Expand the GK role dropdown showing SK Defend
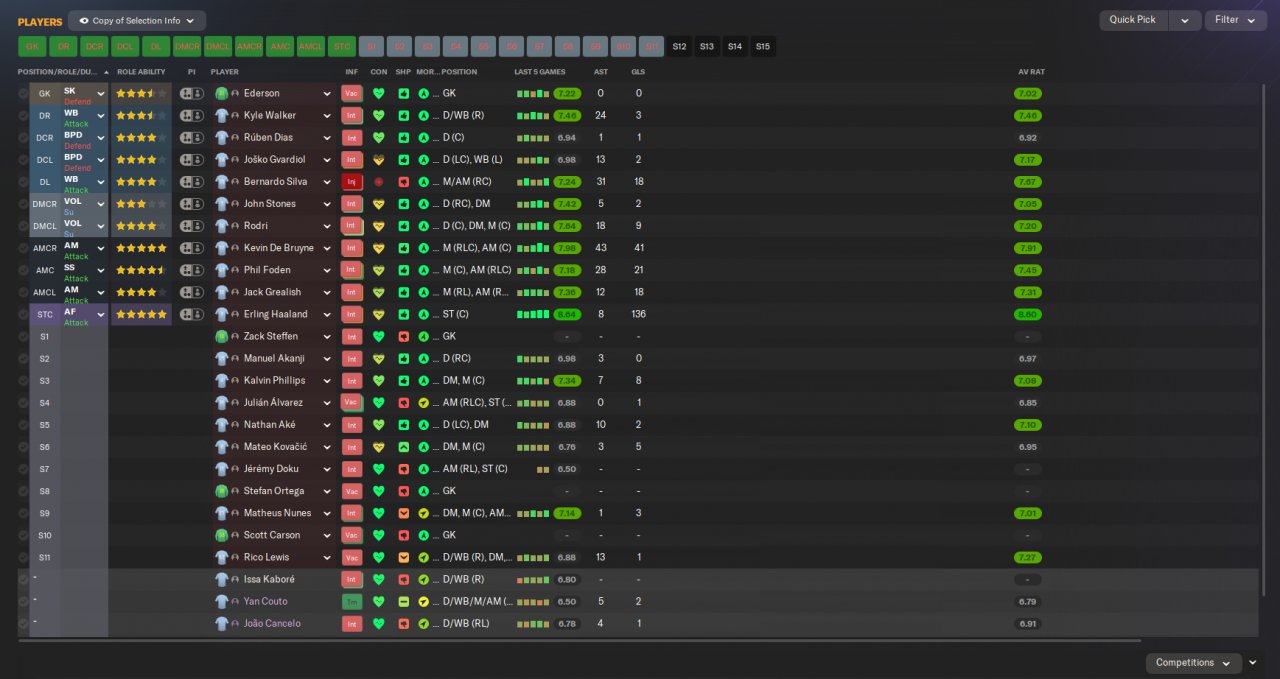 pos(101,93)
